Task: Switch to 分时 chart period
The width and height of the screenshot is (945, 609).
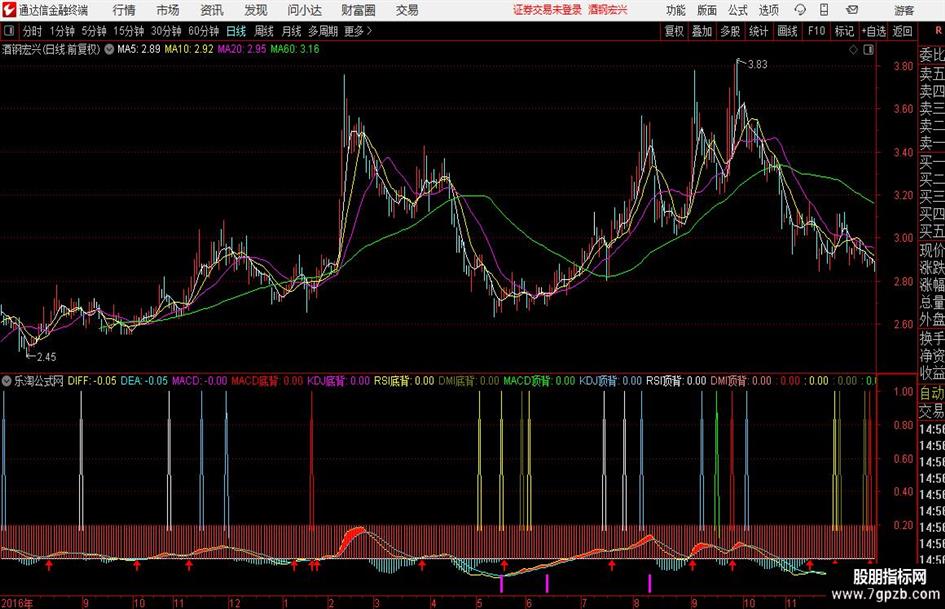Action: click(32, 31)
